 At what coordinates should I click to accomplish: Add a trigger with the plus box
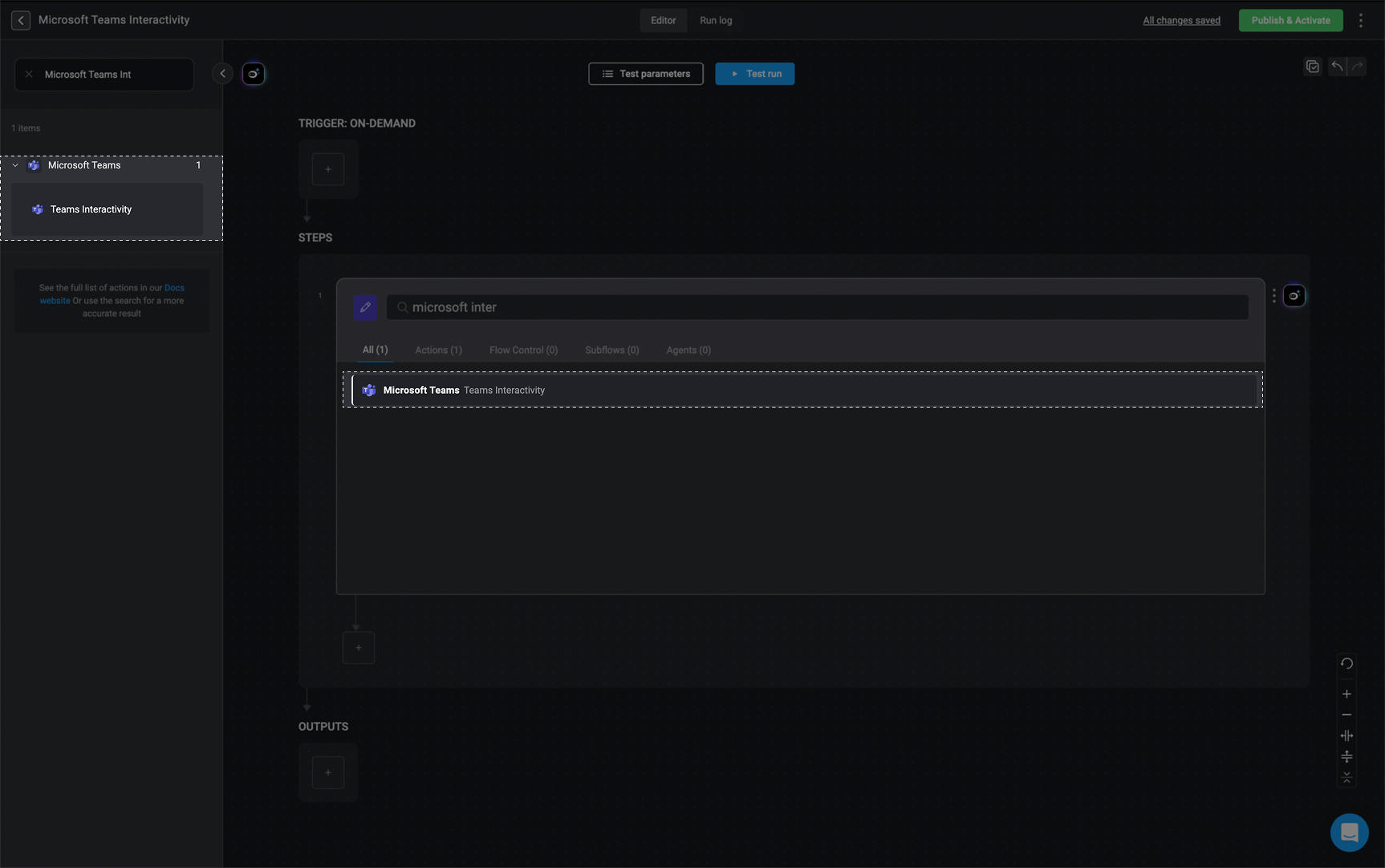(x=328, y=169)
